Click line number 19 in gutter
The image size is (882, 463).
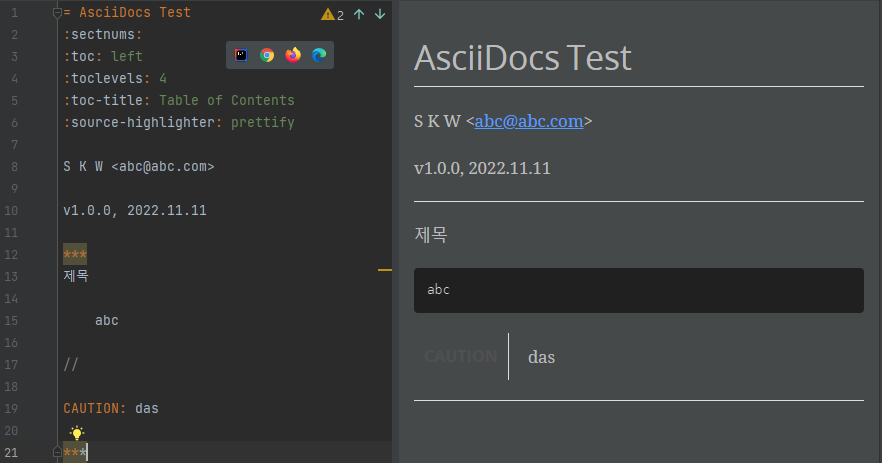[11, 408]
